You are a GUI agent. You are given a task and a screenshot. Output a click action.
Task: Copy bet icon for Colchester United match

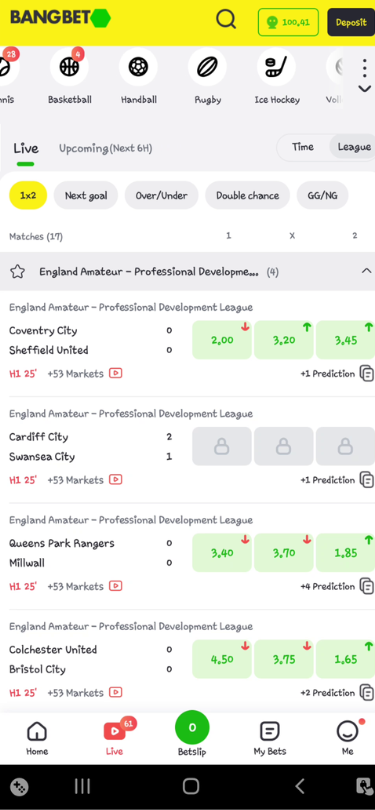(x=367, y=693)
